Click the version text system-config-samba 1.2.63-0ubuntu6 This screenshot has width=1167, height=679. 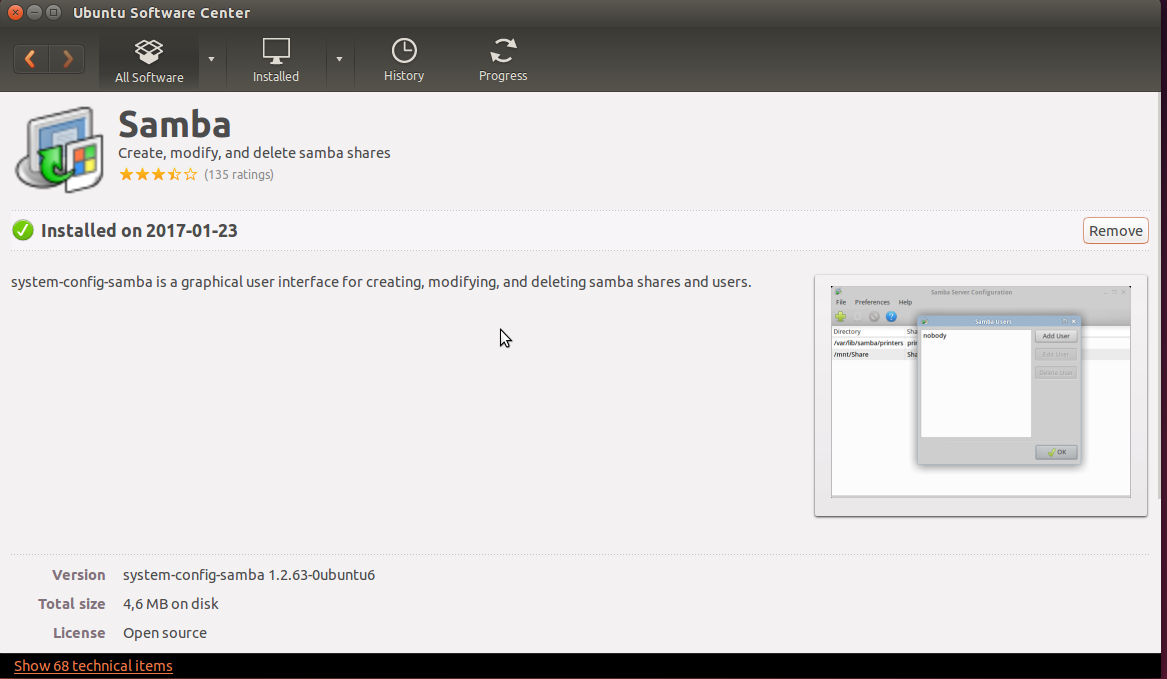[249, 575]
